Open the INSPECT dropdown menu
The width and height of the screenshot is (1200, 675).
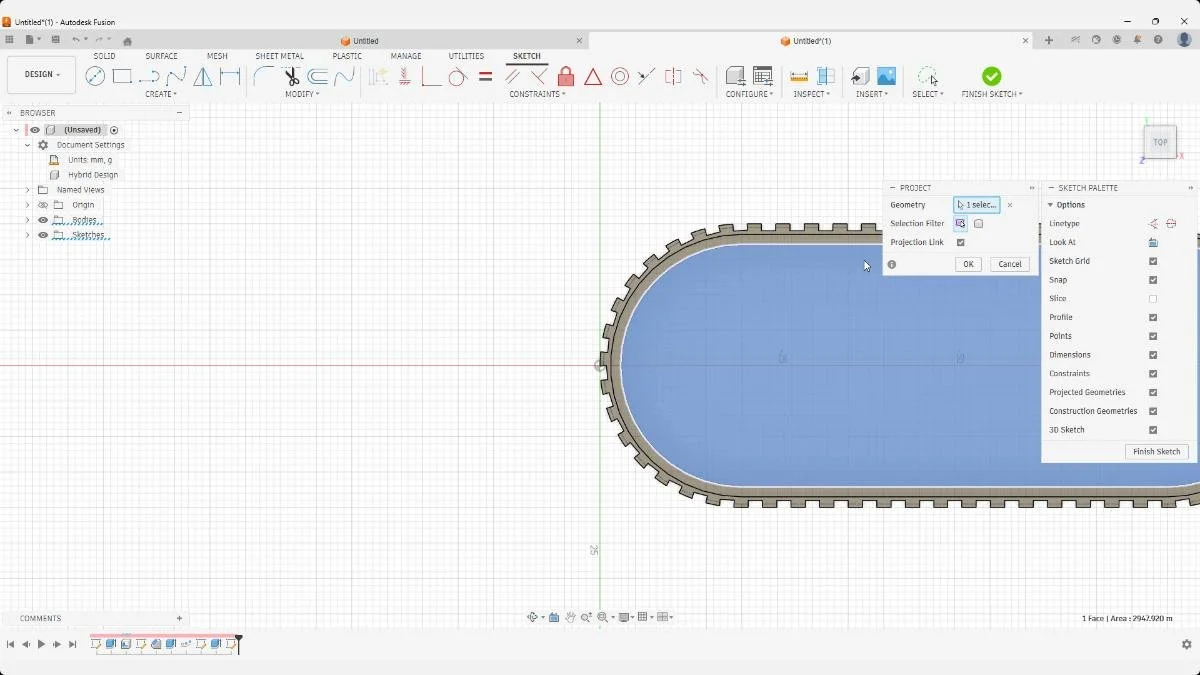(812, 94)
